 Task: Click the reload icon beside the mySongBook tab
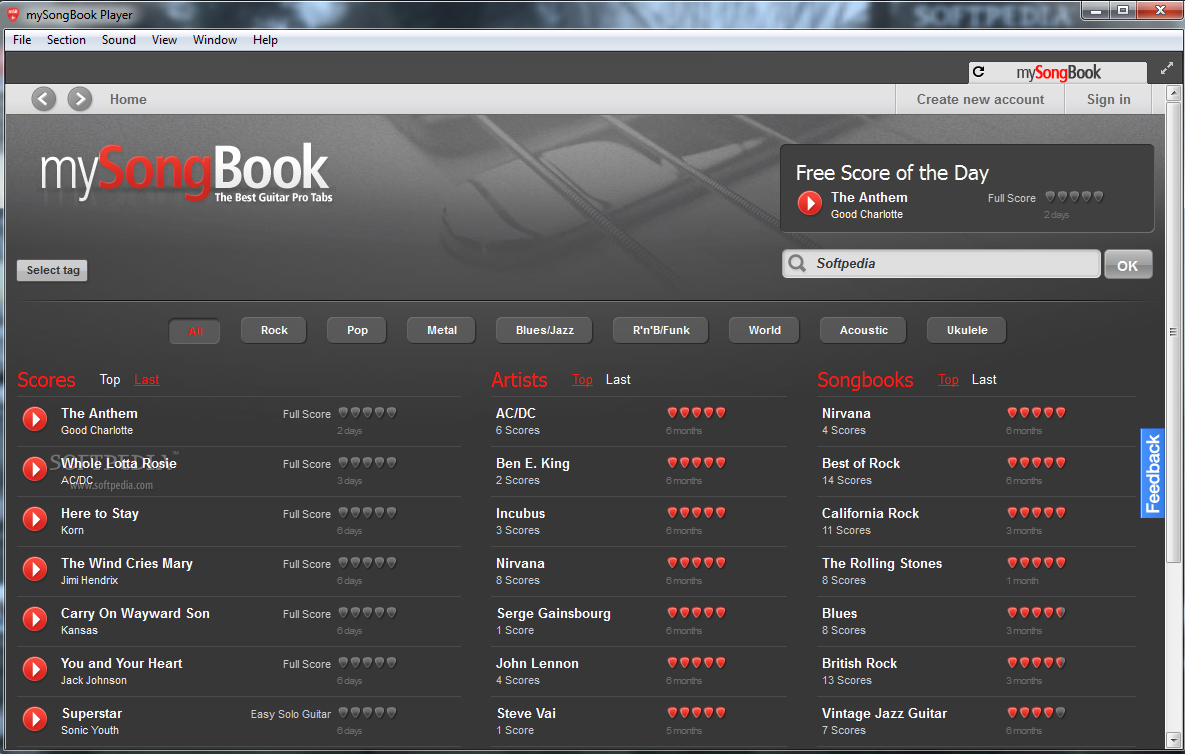[979, 72]
